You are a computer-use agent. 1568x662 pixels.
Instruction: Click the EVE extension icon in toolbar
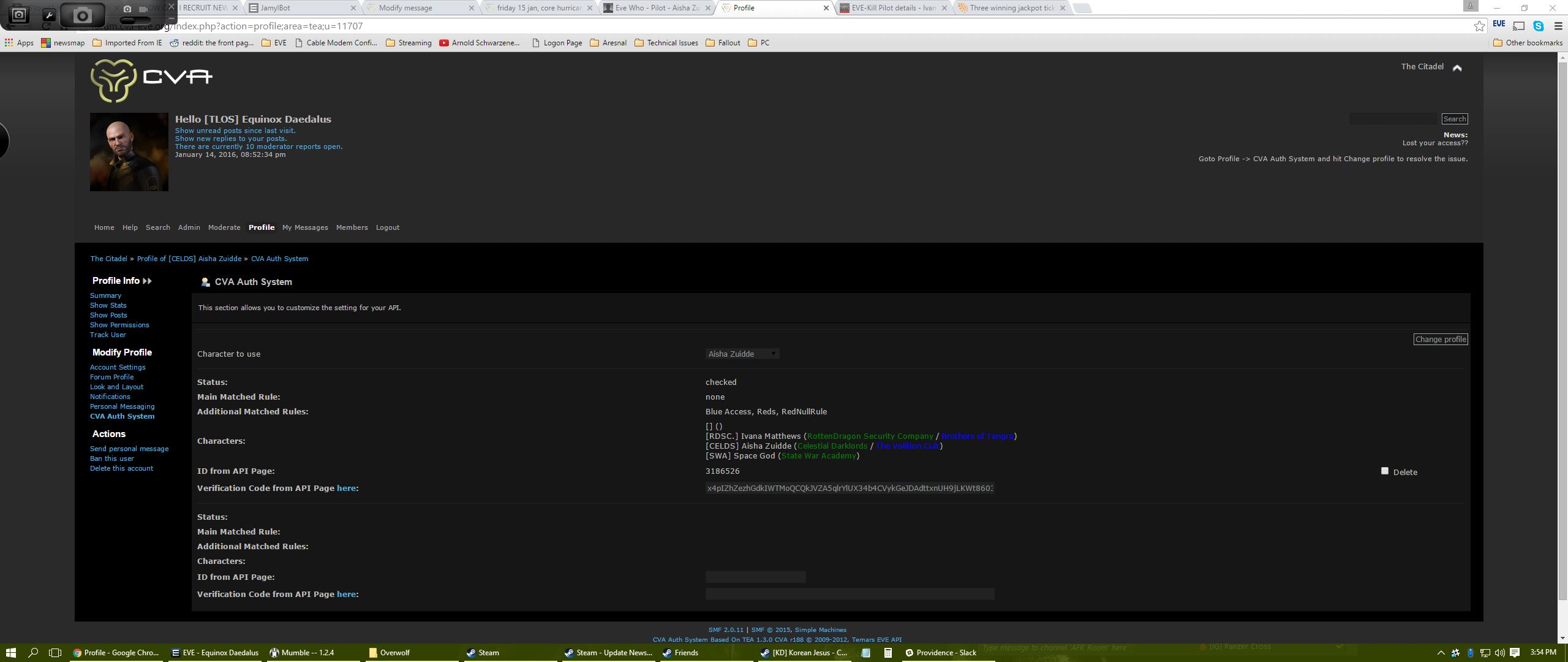[x=1498, y=25]
